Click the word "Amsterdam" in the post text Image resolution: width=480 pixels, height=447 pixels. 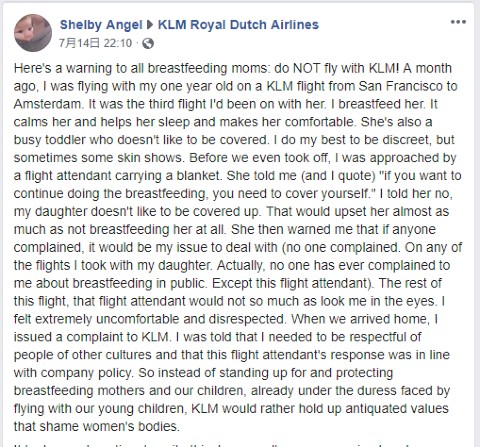pos(48,104)
